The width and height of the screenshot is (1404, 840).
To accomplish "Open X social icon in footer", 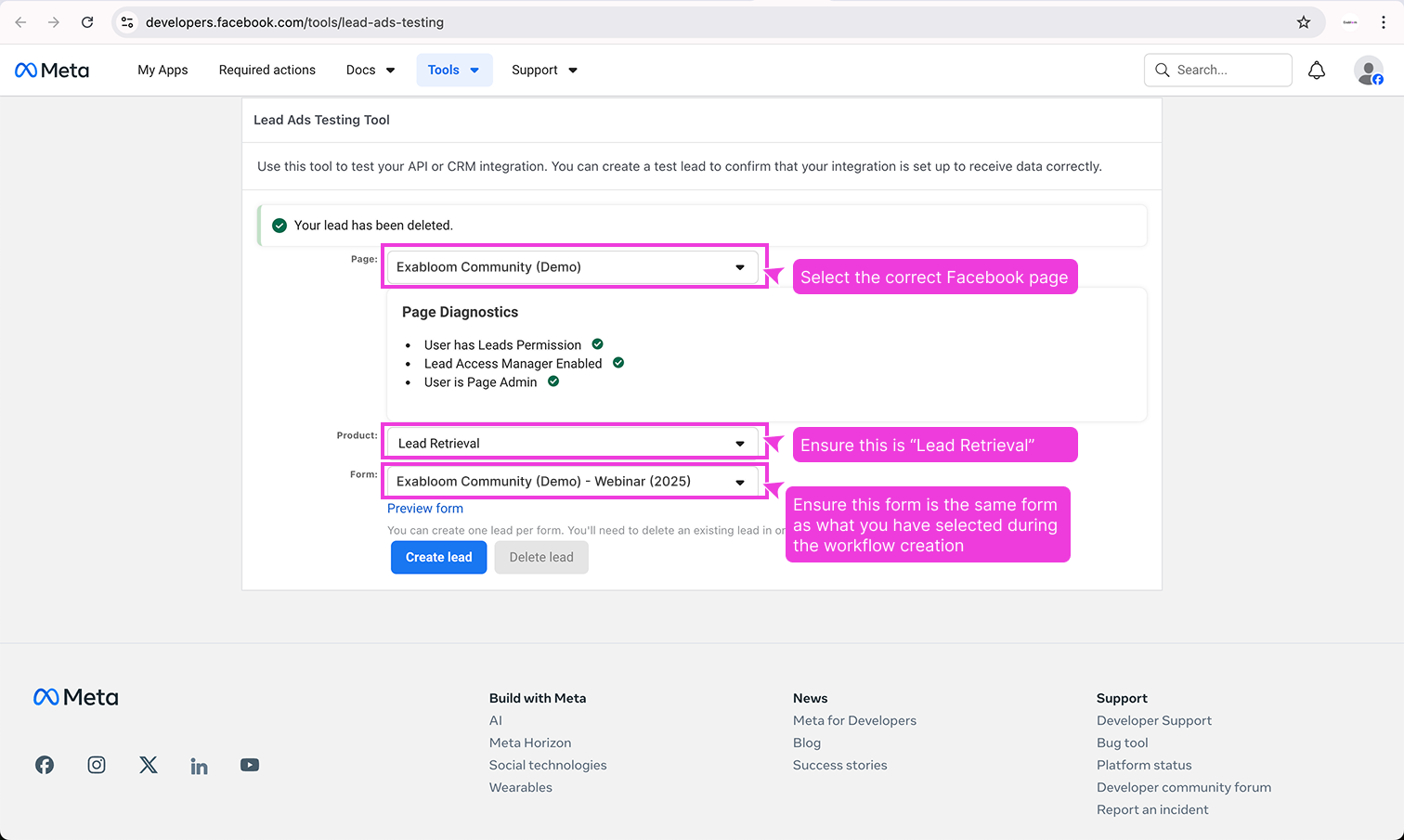I will pyautogui.click(x=149, y=765).
